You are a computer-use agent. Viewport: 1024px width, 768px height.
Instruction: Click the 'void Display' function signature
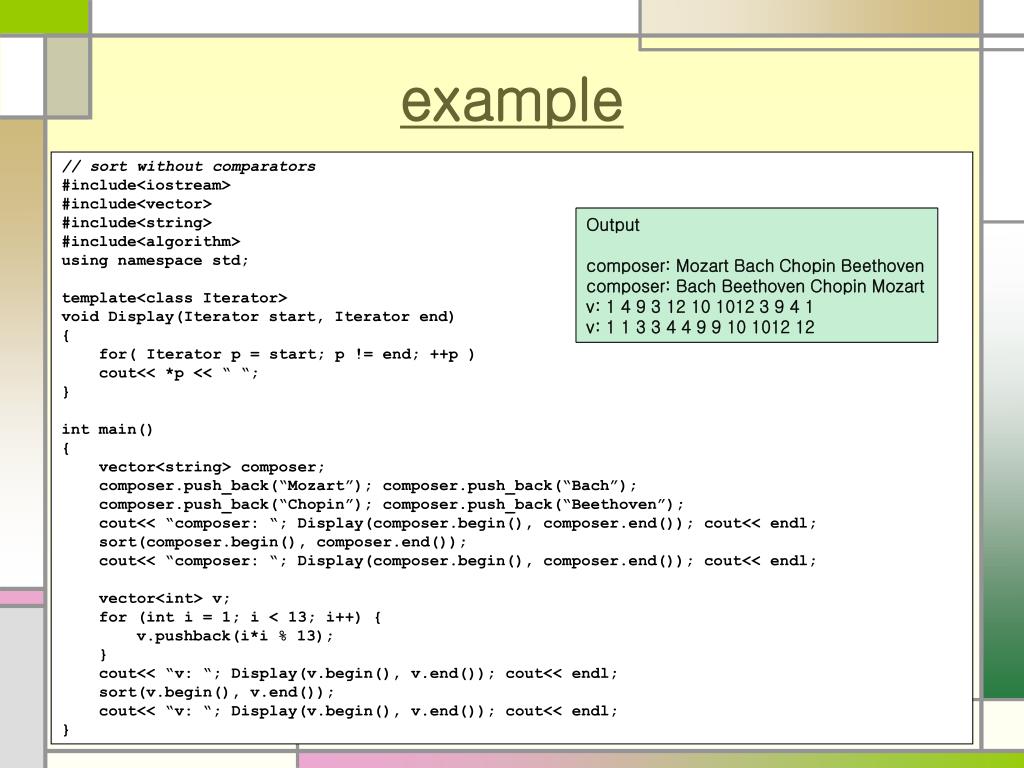tap(258, 317)
